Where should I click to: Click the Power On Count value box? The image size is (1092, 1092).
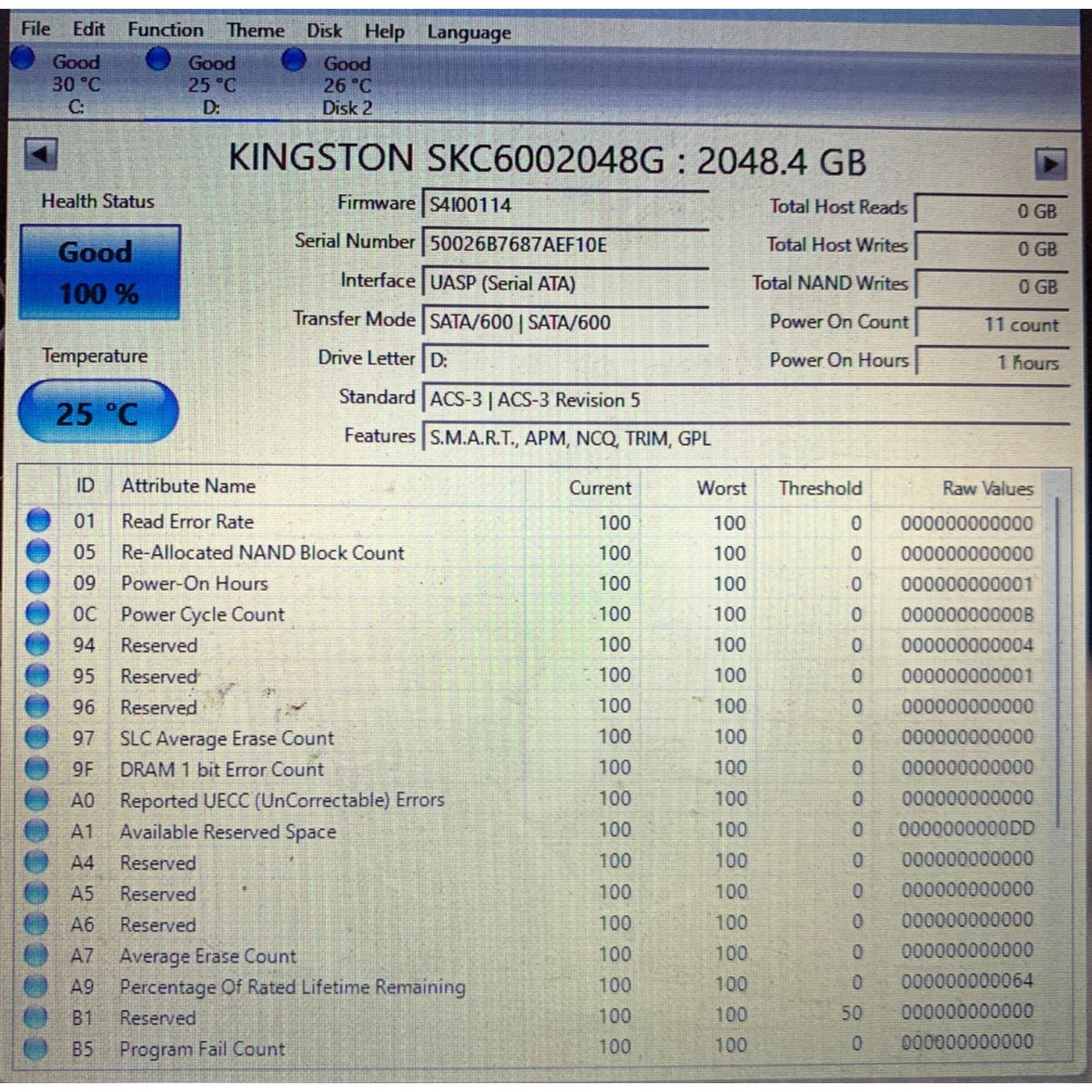click(x=990, y=324)
